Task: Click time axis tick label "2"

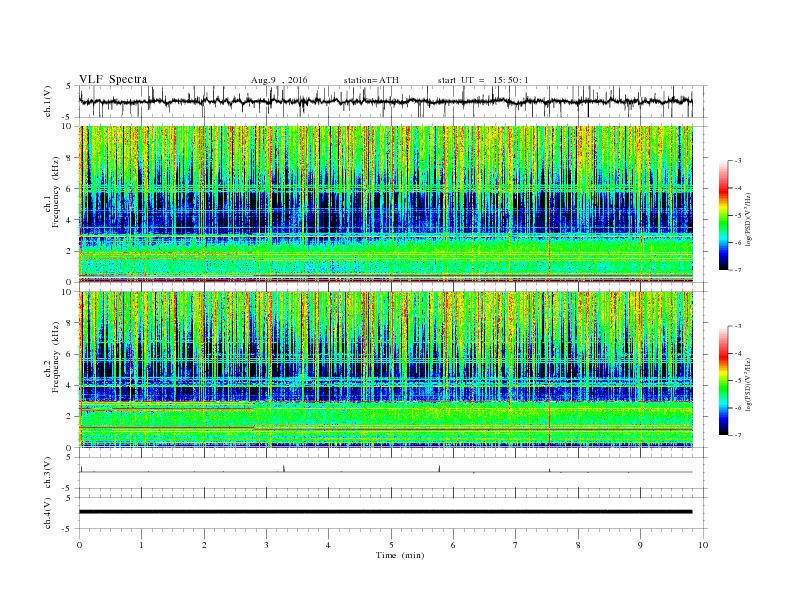Action: pos(204,545)
